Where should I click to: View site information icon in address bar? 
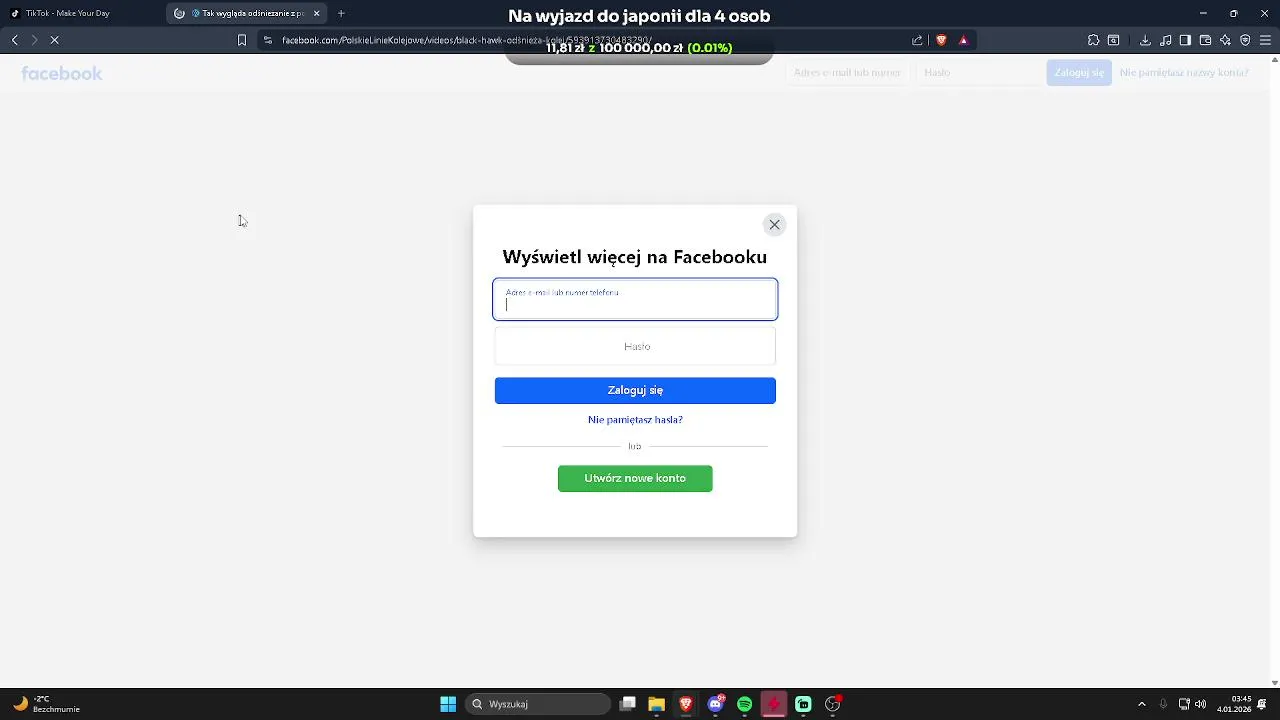point(267,40)
